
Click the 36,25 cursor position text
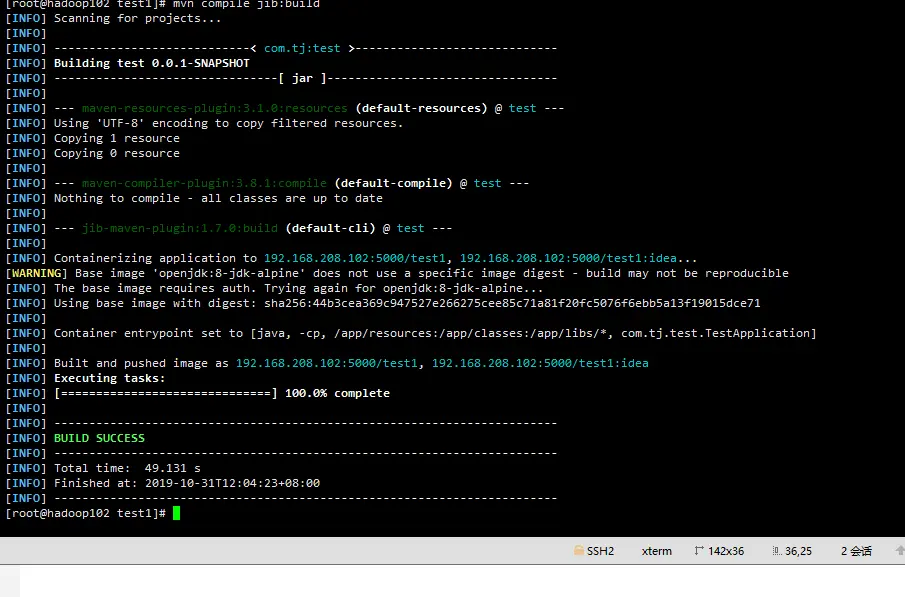pos(798,551)
